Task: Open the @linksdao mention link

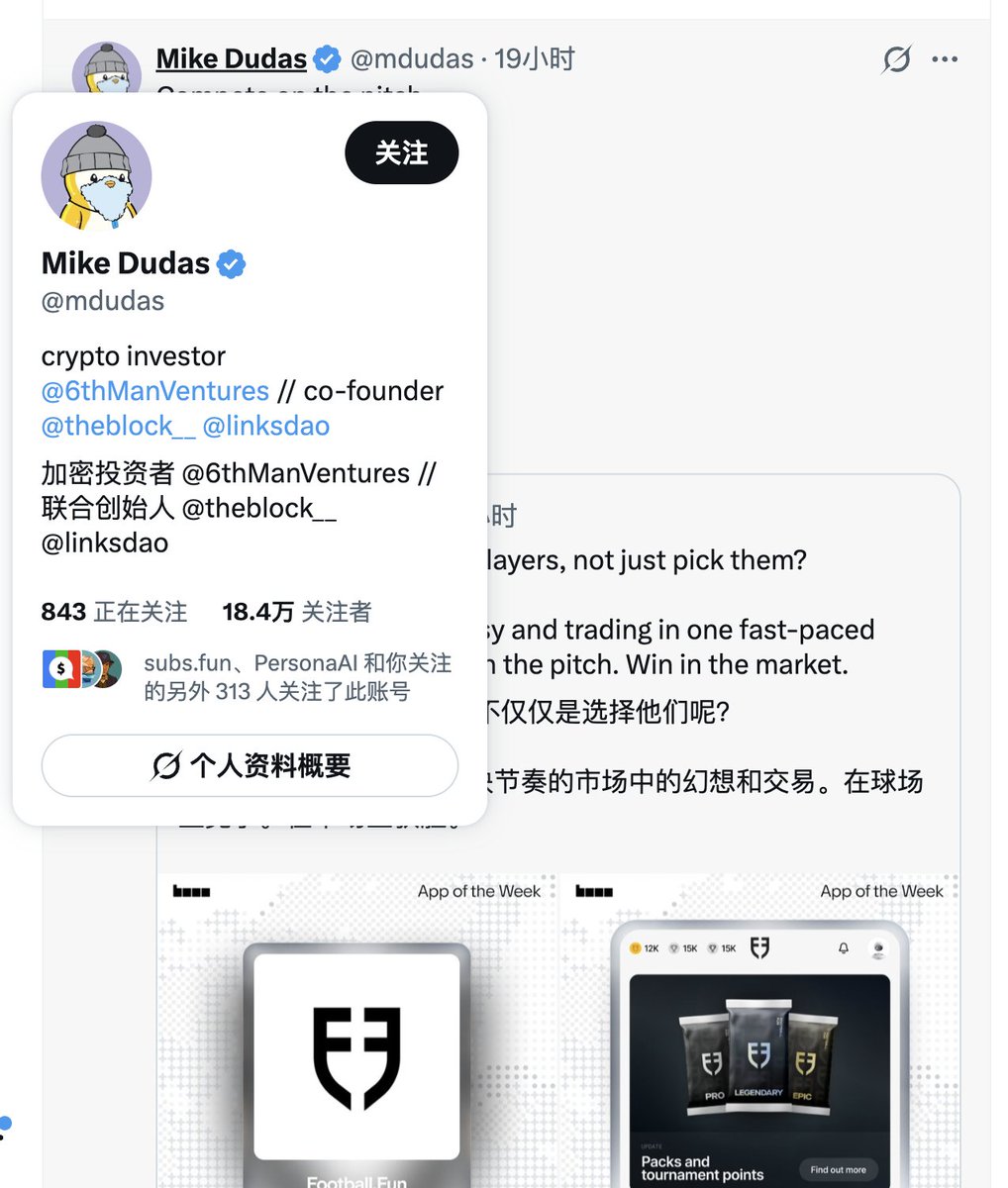Action: tap(266, 426)
